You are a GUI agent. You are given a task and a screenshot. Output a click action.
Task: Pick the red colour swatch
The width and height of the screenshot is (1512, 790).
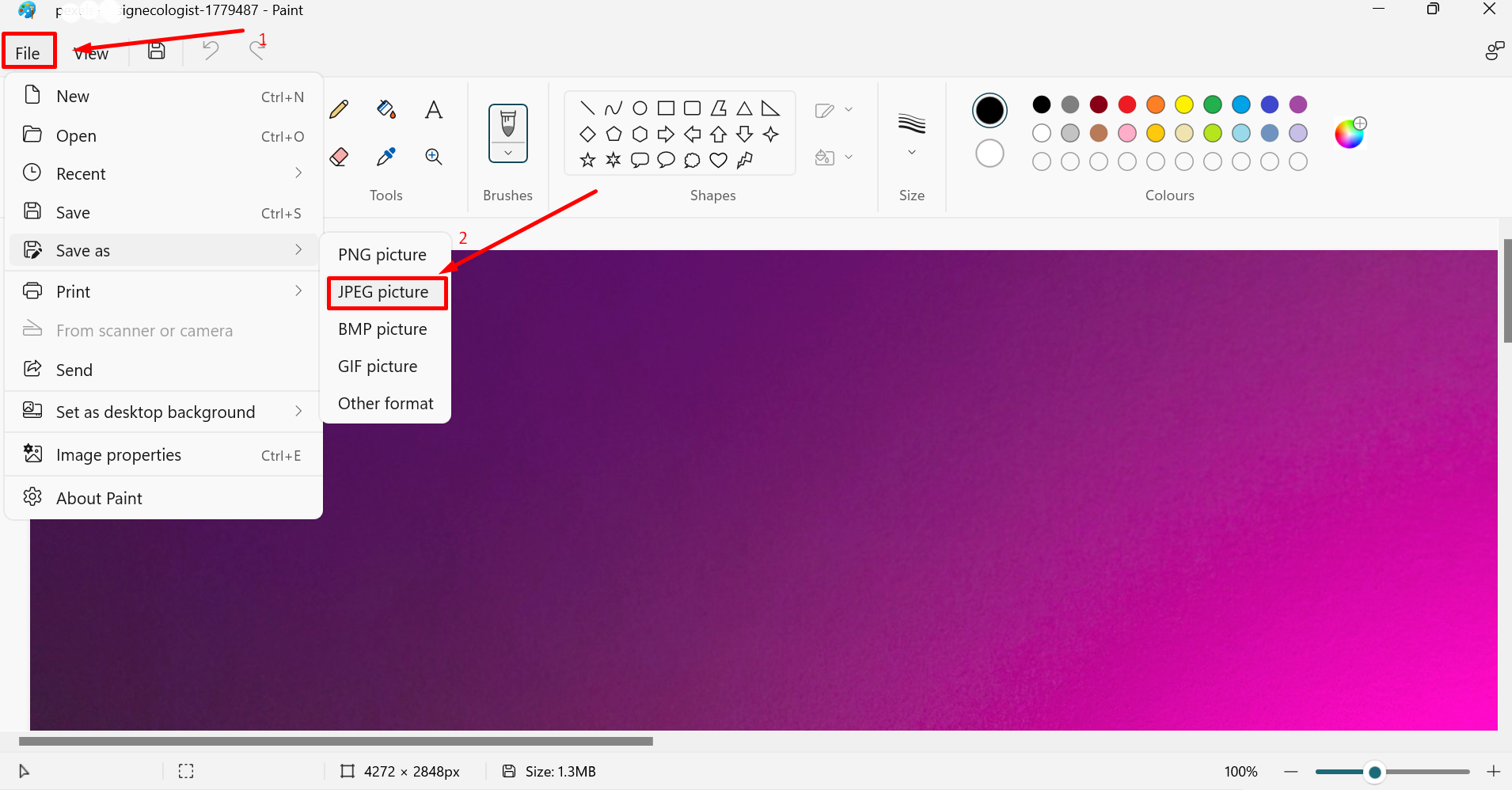[1127, 104]
